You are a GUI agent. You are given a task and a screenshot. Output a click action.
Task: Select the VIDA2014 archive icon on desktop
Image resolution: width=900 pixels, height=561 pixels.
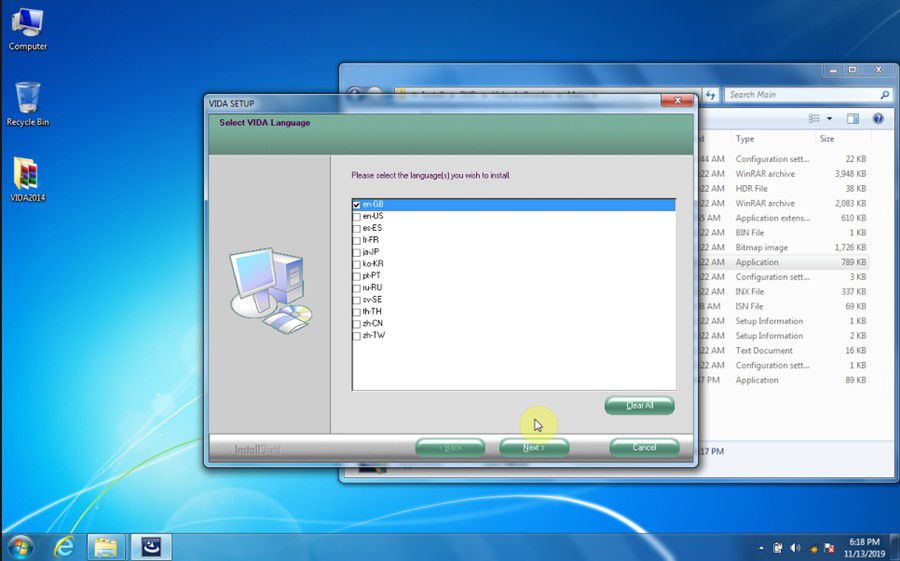point(27,175)
